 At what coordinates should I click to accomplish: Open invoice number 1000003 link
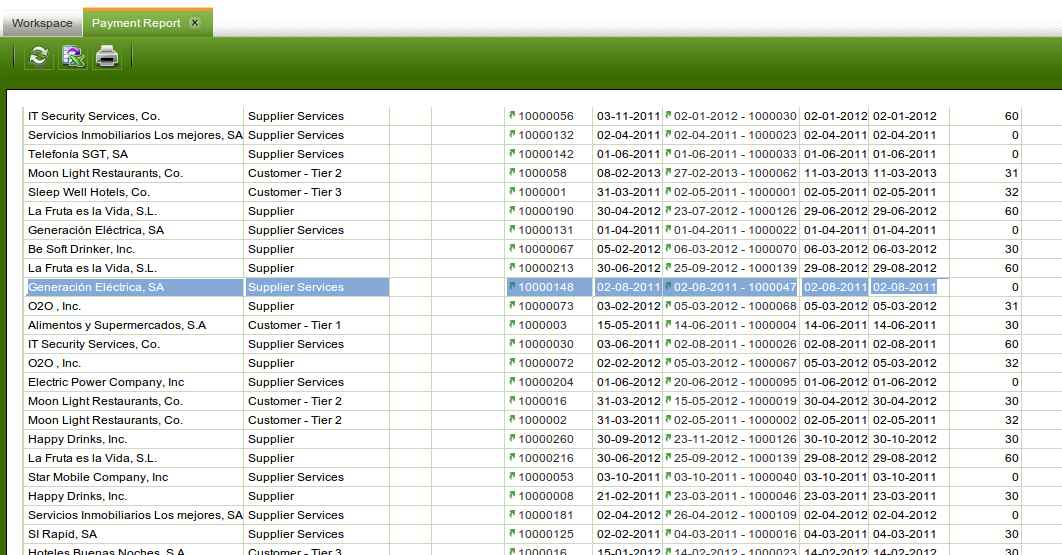pos(542,325)
